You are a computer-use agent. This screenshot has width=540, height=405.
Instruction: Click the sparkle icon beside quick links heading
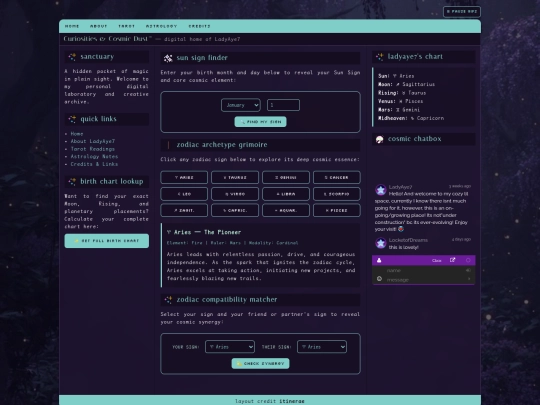tap(72, 119)
